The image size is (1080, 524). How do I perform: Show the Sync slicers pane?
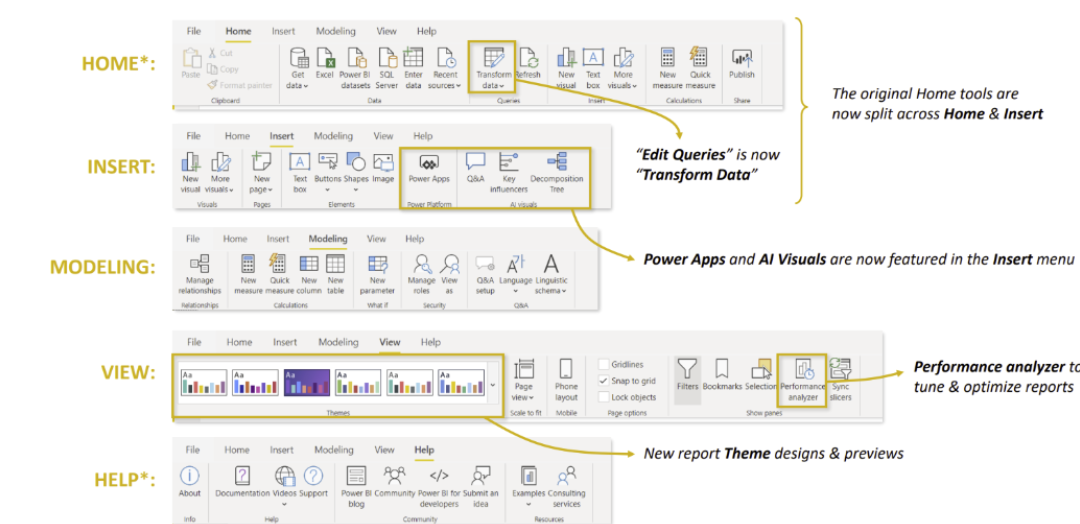pyautogui.click(x=840, y=379)
